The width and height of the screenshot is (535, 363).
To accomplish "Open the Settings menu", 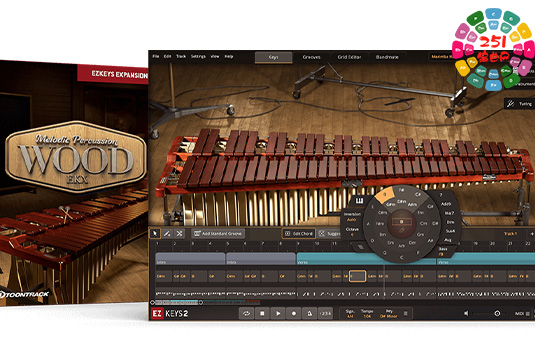I will [198, 56].
